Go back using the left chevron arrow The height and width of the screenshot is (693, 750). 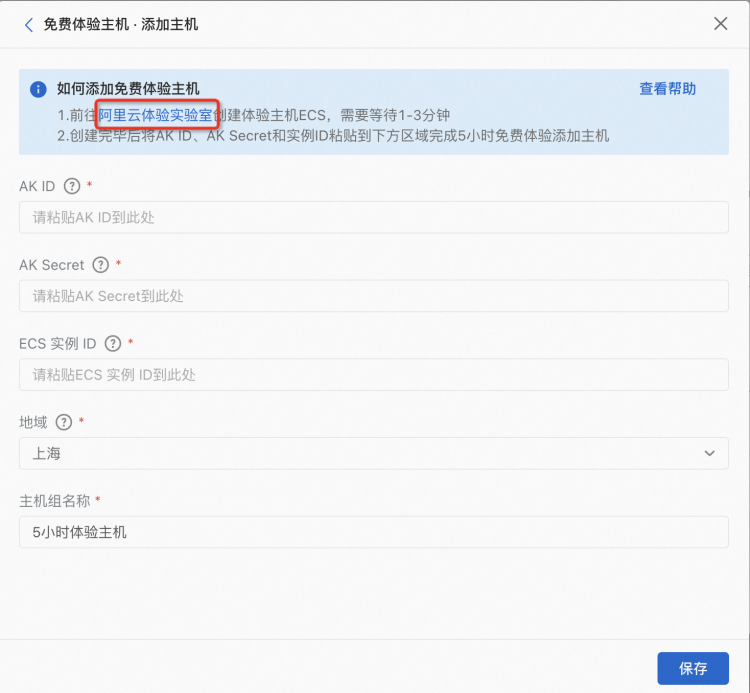point(29,25)
